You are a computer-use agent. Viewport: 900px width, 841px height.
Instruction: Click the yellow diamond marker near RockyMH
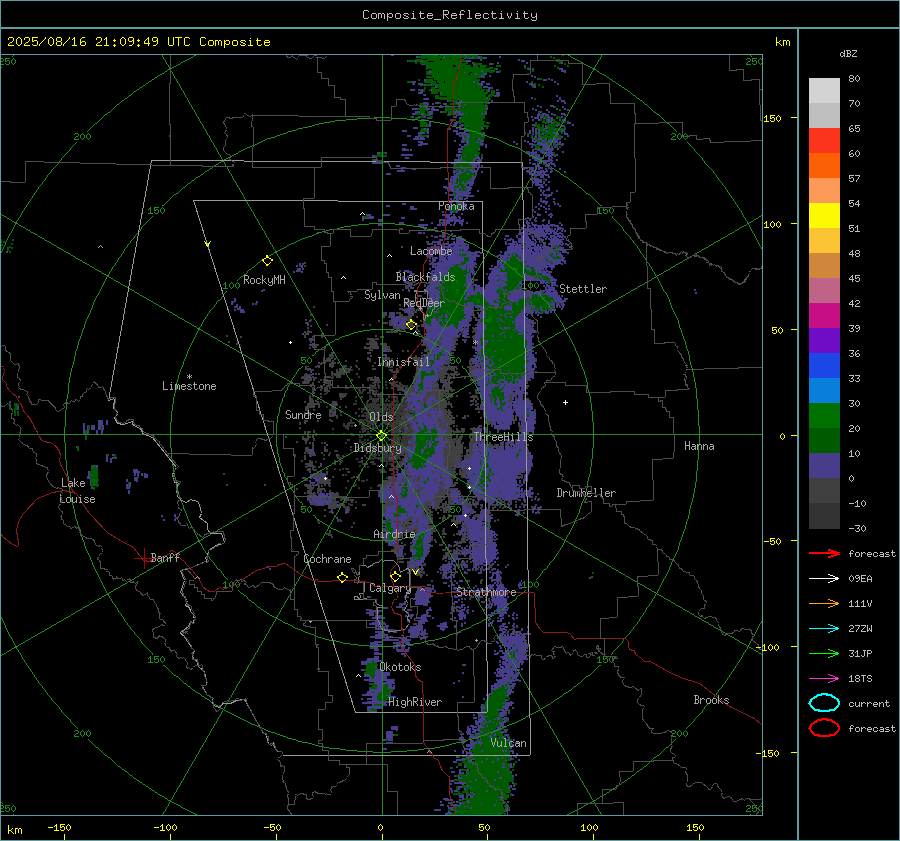point(267,261)
